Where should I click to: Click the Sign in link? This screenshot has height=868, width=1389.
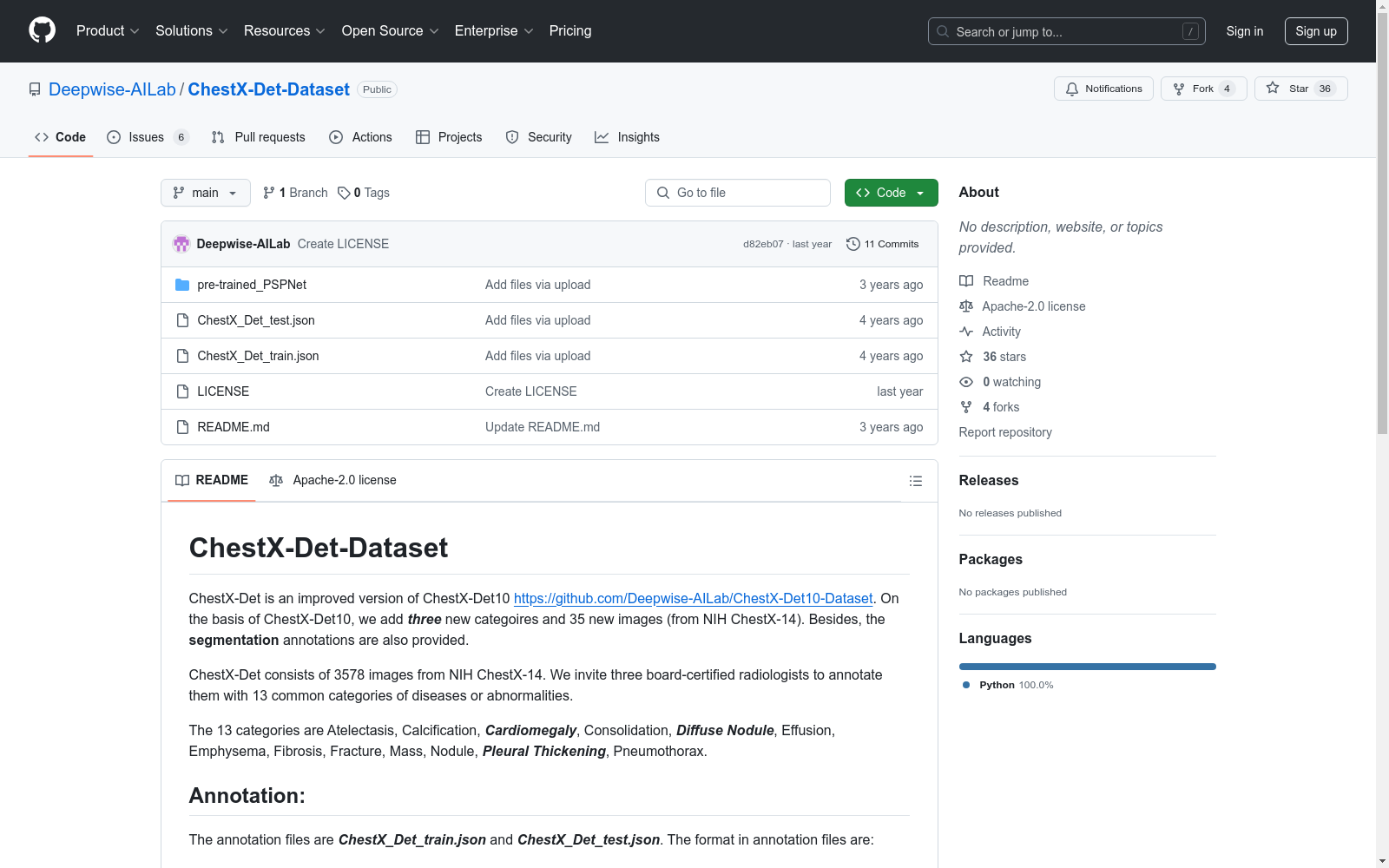pos(1245,31)
